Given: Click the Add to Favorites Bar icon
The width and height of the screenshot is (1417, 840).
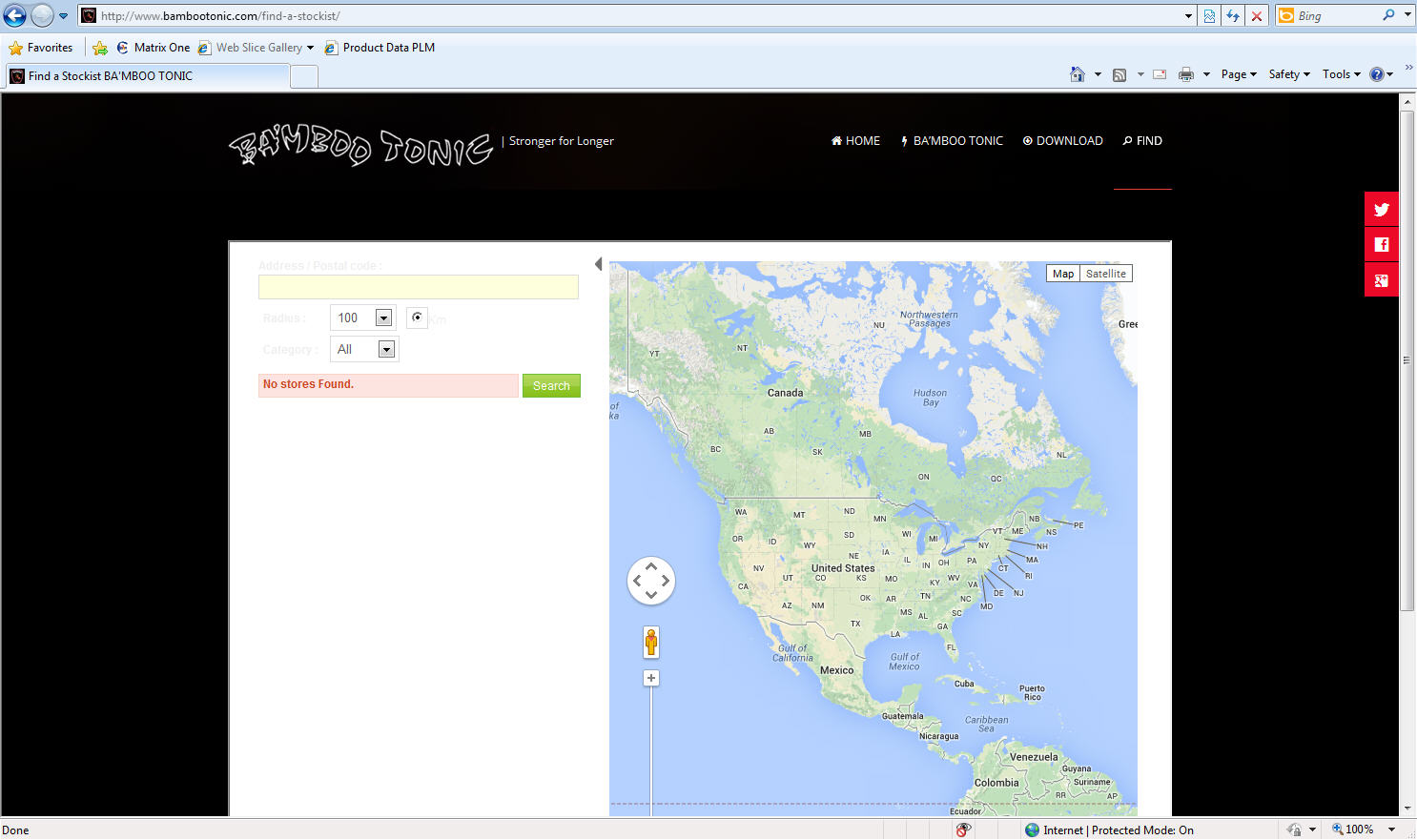Looking at the screenshot, I should tap(100, 48).
